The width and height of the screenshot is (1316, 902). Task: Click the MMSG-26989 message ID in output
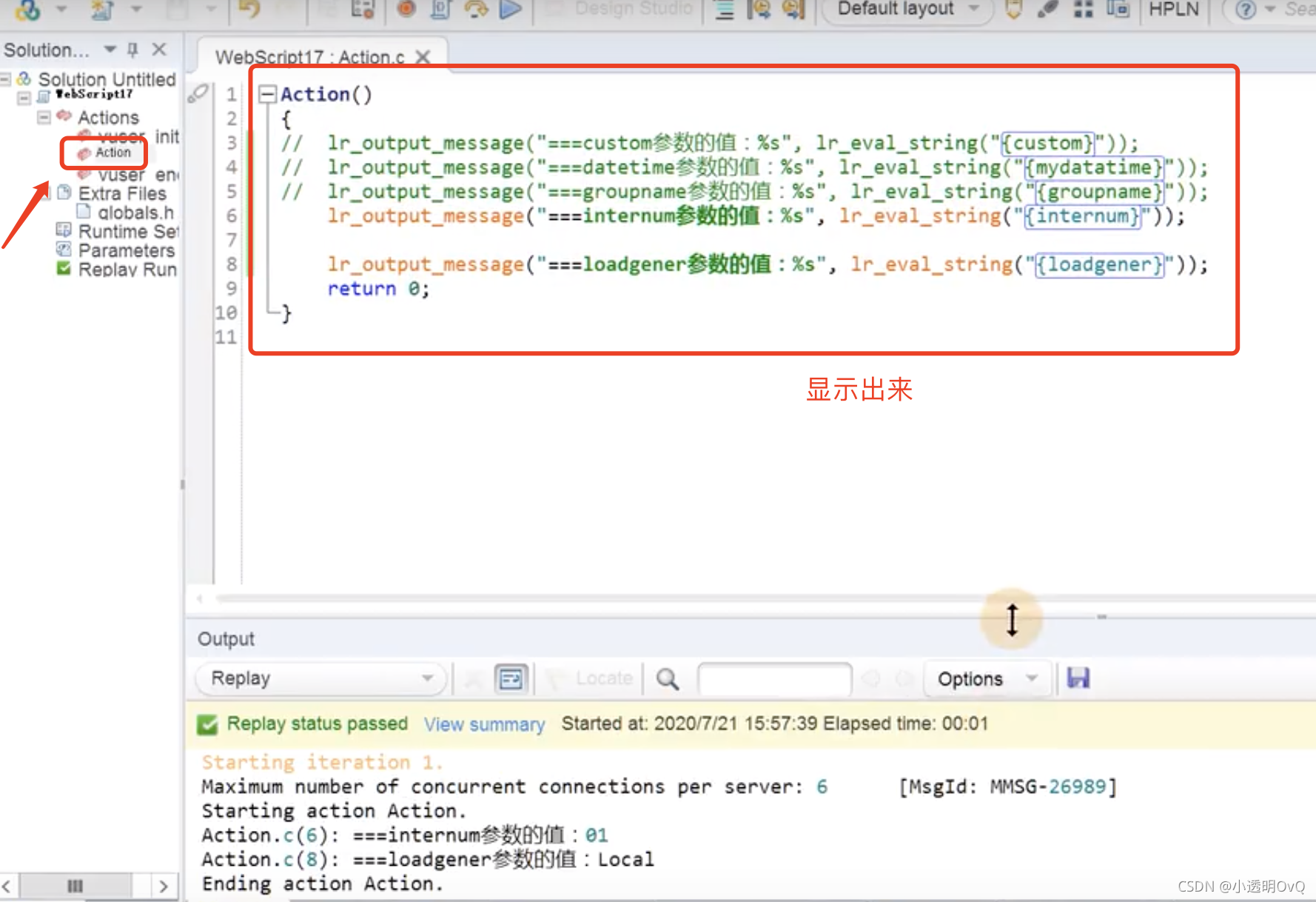click(x=1047, y=786)
